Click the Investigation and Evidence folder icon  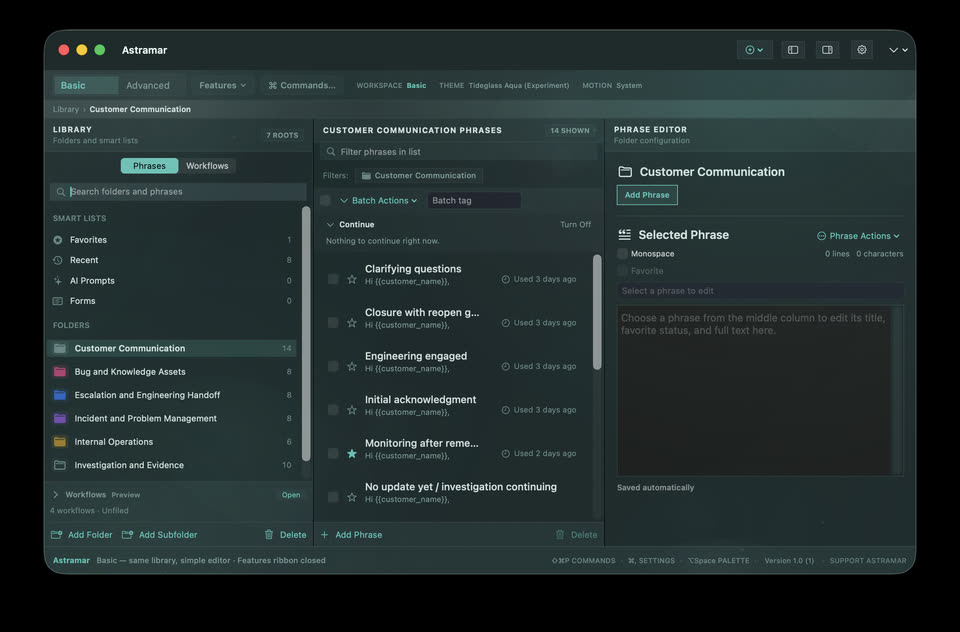click(x=60, y=465)
